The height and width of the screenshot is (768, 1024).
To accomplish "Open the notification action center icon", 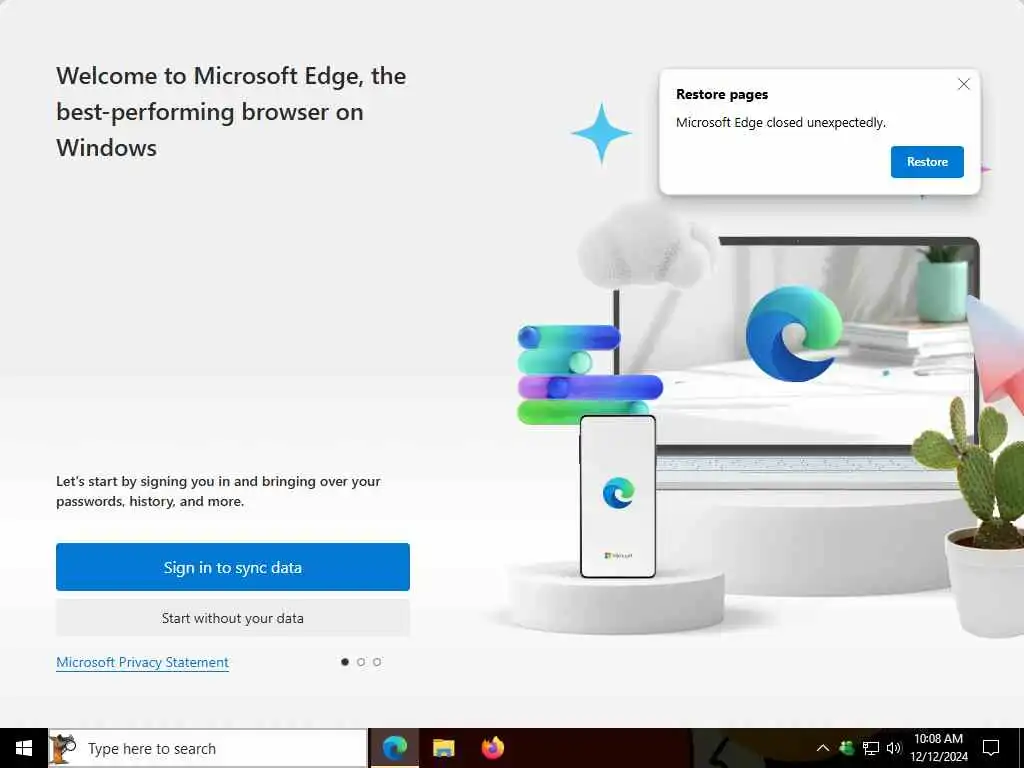I will 991,748.
